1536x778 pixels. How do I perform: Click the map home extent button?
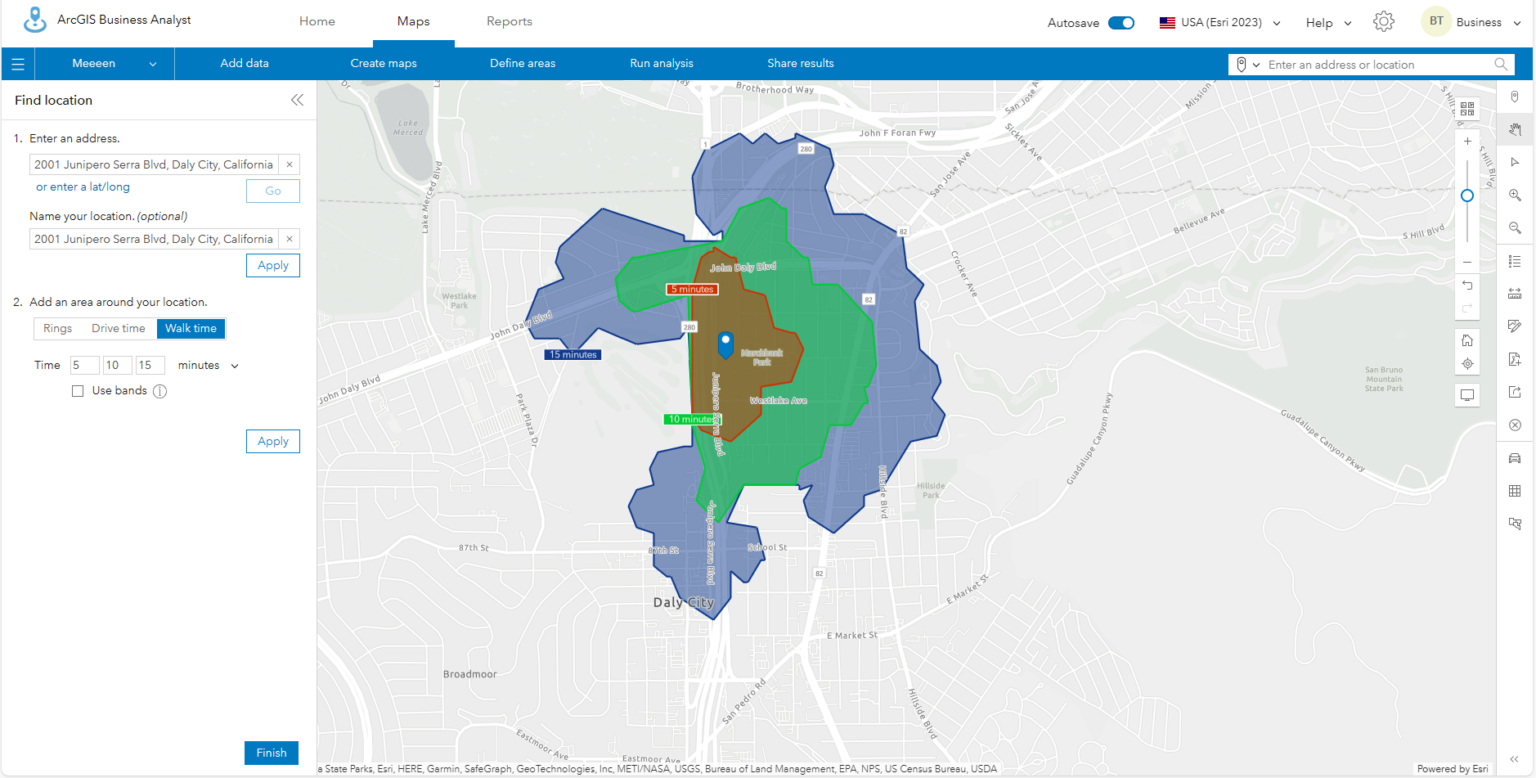[1467, 340]
